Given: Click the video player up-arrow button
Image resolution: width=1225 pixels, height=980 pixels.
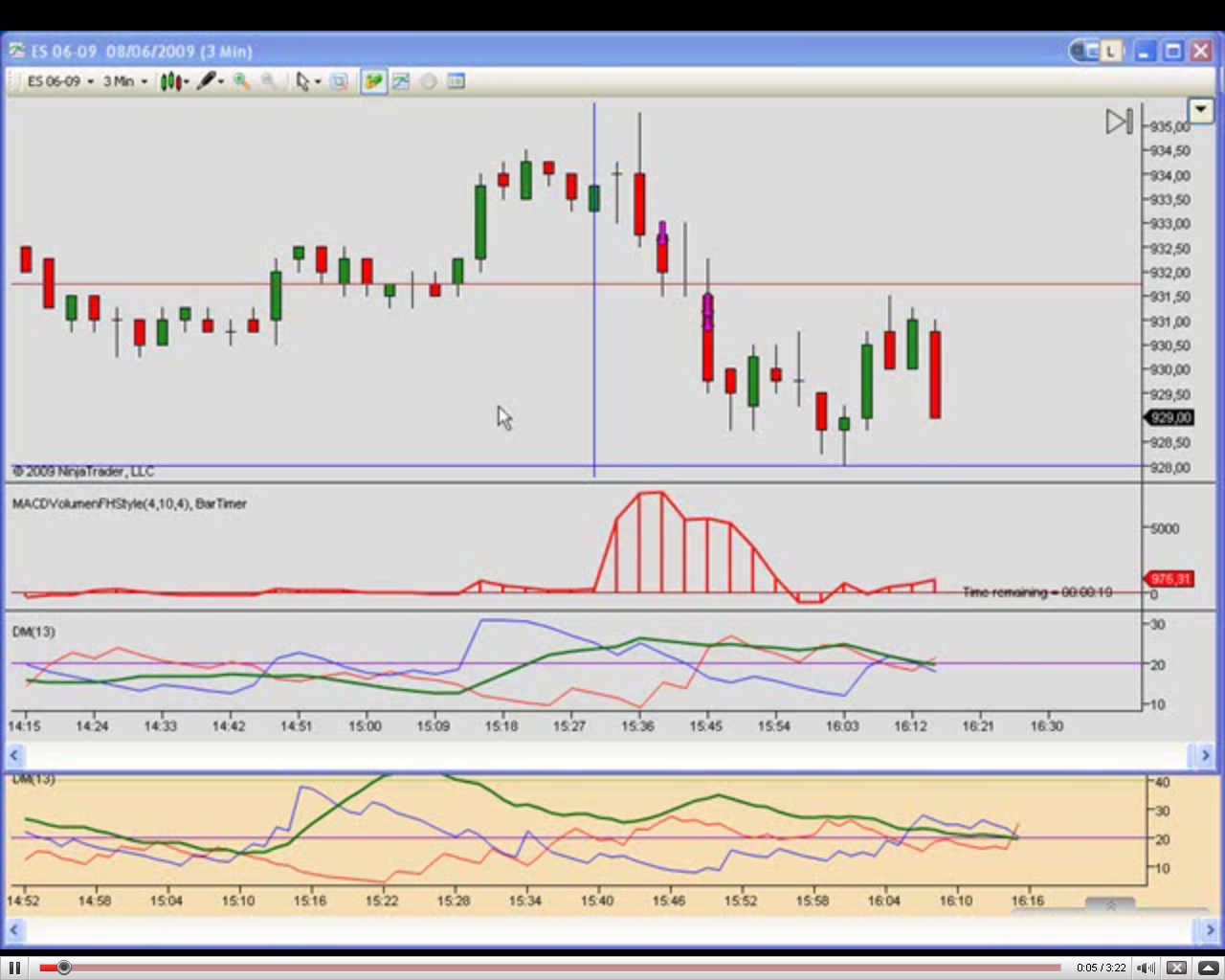Looking at the screenshot, I should (1209, 968).
